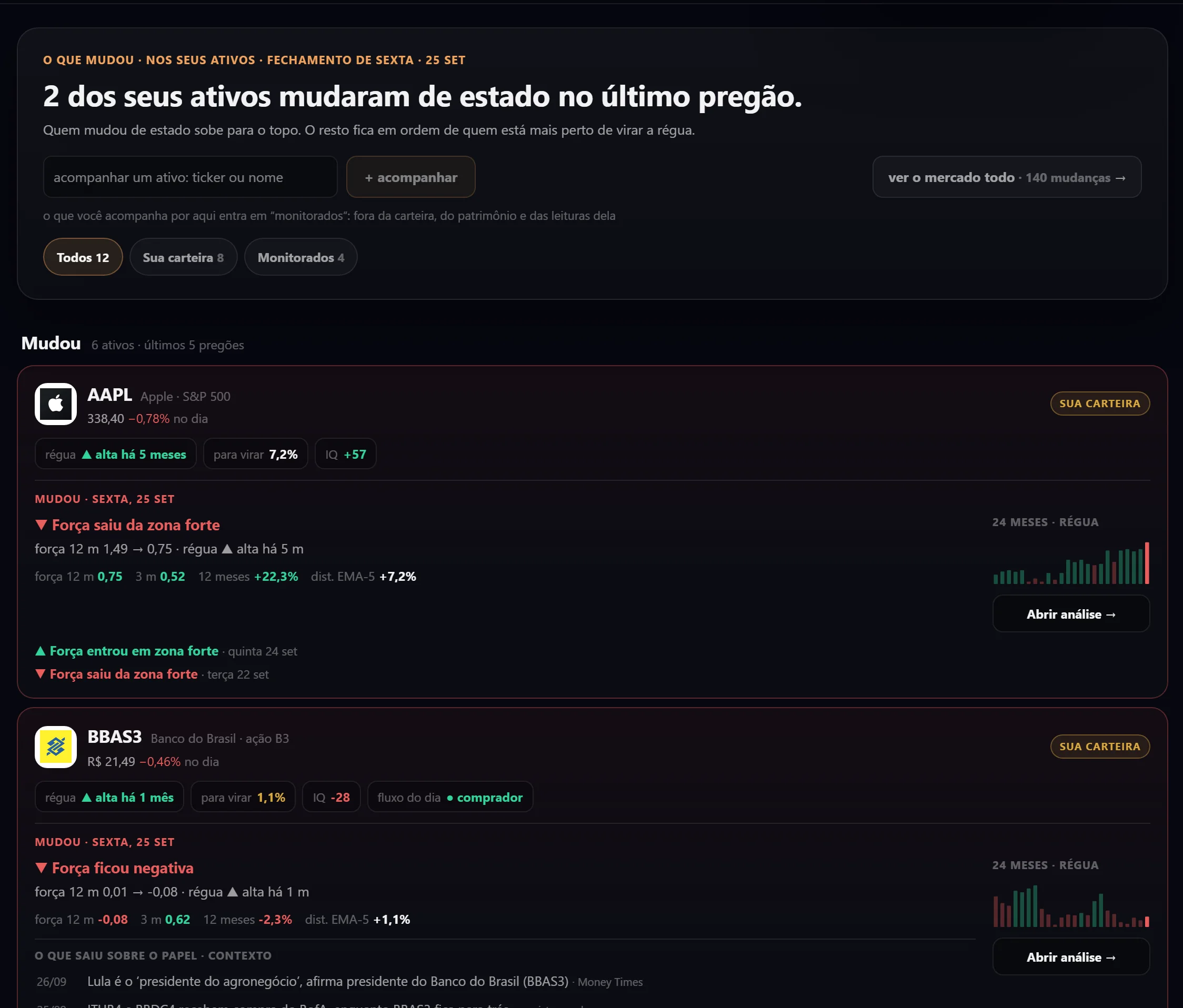
Task: Click the BBAS3 24 meses régua bar chart
Action: click(x=1071, y=906)
